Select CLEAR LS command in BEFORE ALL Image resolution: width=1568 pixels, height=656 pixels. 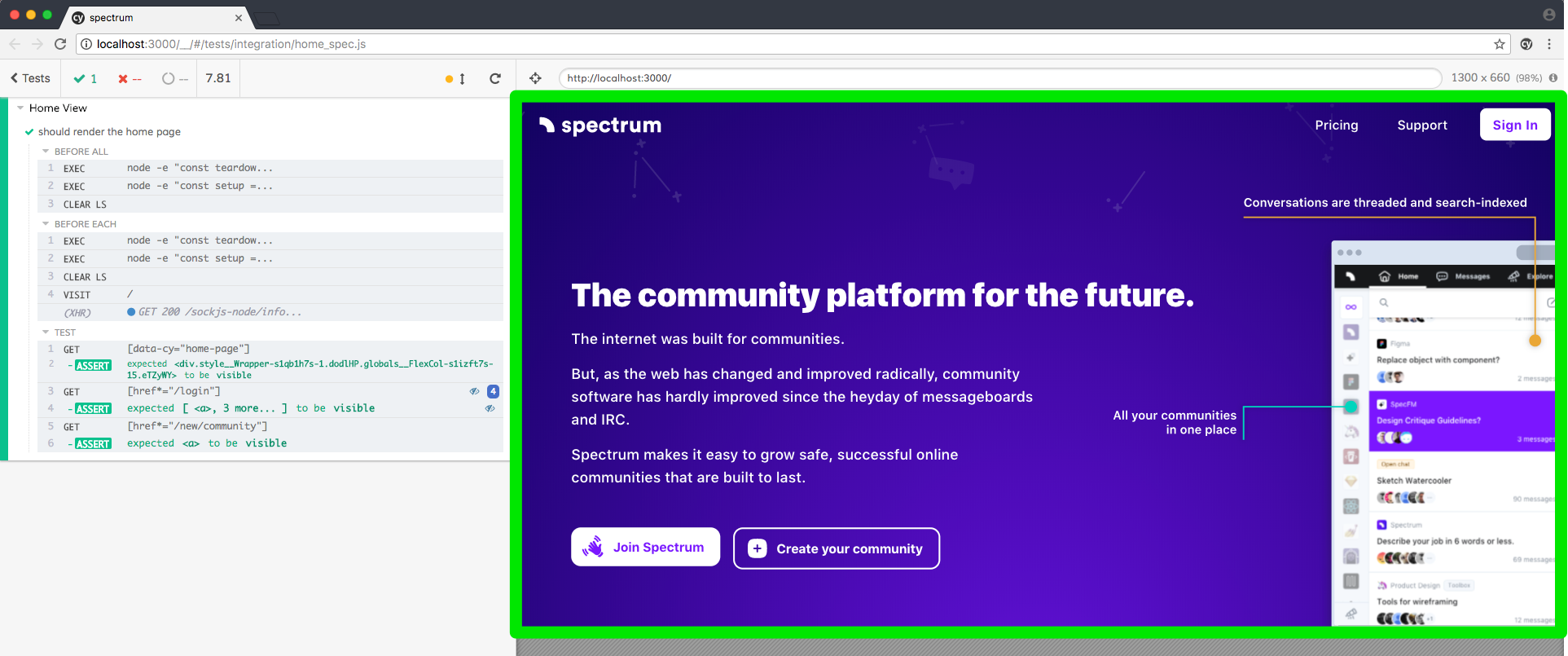point(270,204)
